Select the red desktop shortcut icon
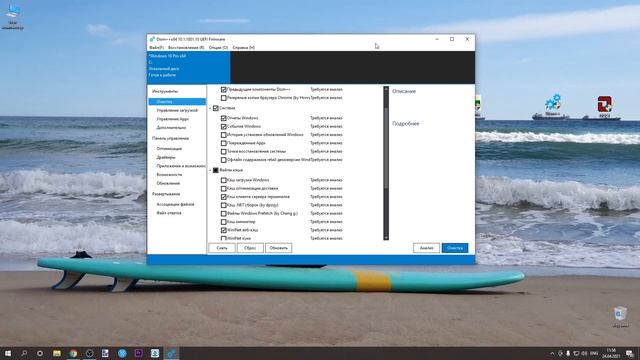The width and height of the screenshot is (640, 360). coord(604,106)
